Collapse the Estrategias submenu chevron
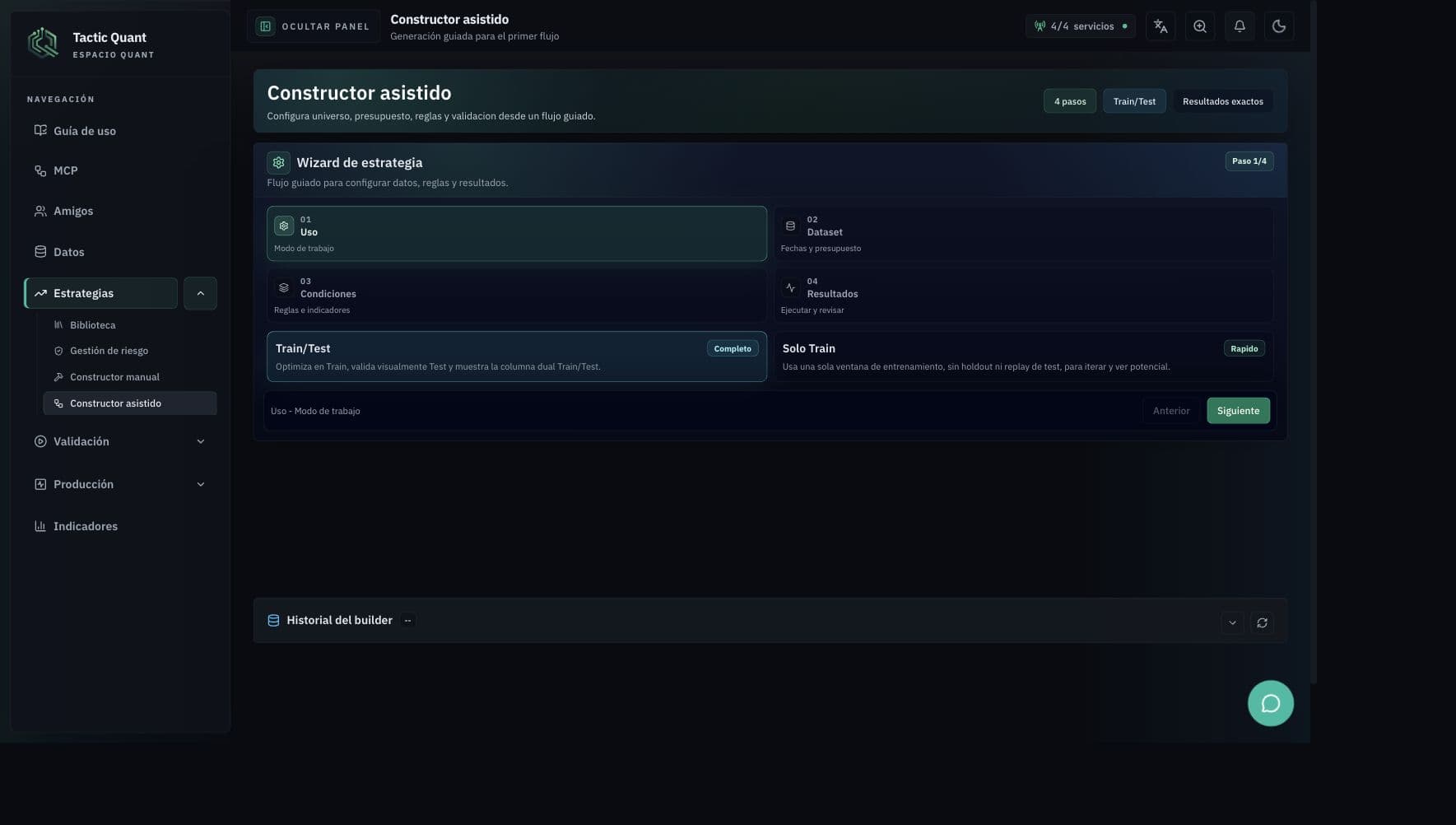Image resolution: width=1456 pixels, height=825 pixels. (x=200, y=293)
